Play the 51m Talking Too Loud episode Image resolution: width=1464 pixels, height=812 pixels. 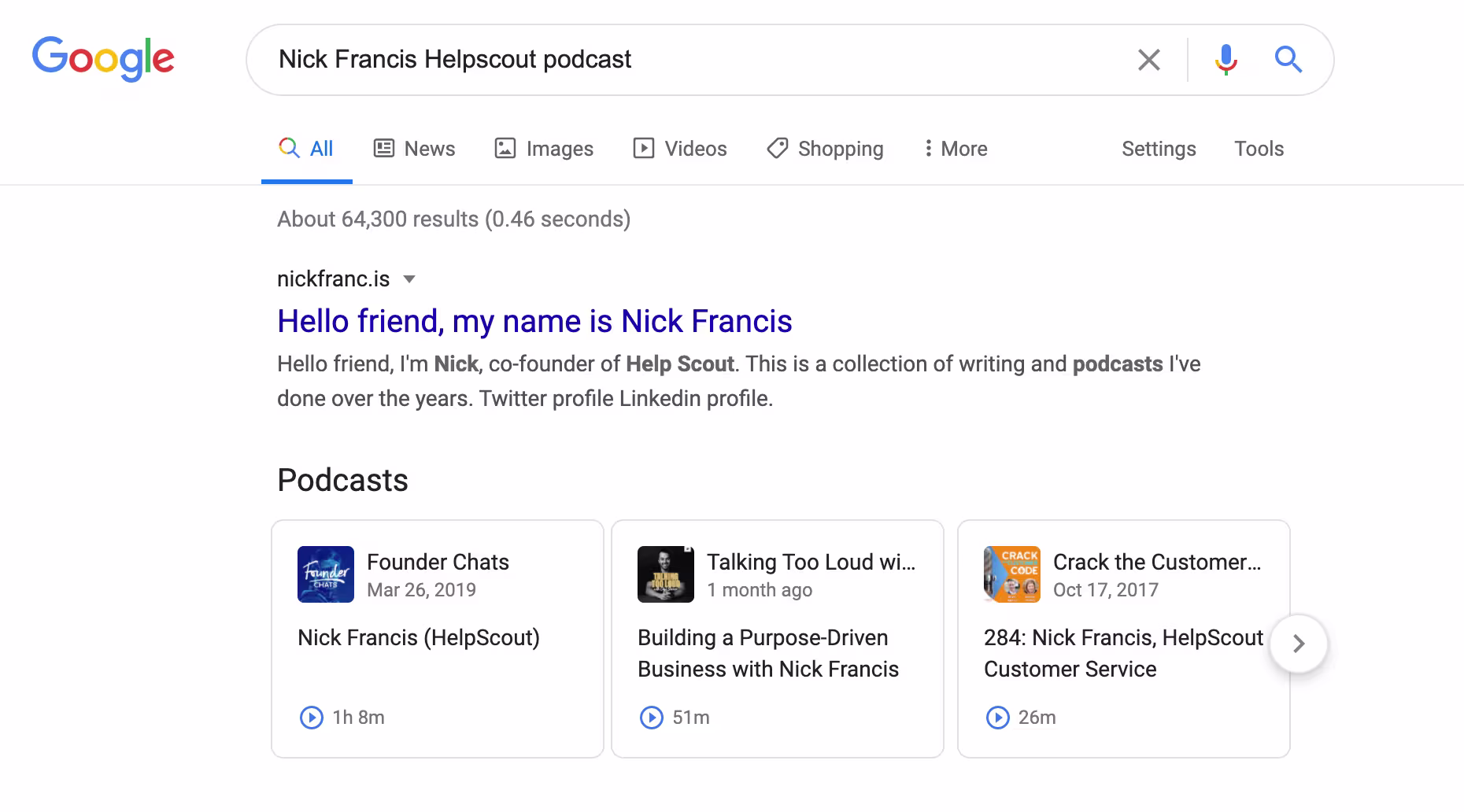[652, 718]
